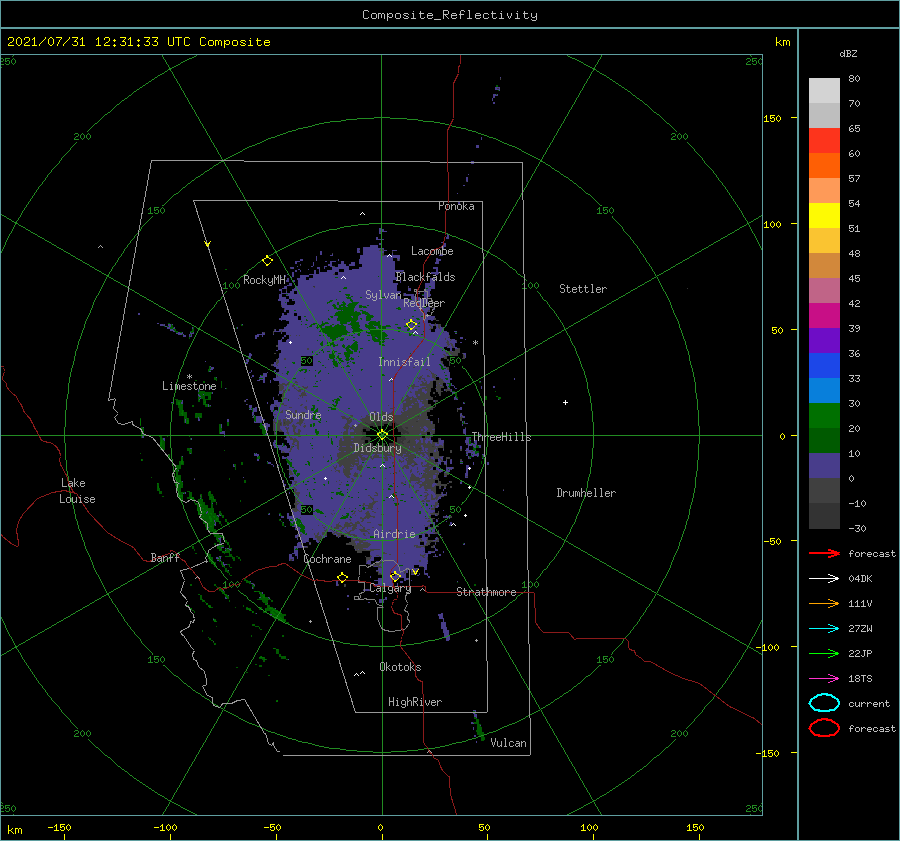Click the Strathmore label
Screen dimensions: 900x841
click(486, 592)
